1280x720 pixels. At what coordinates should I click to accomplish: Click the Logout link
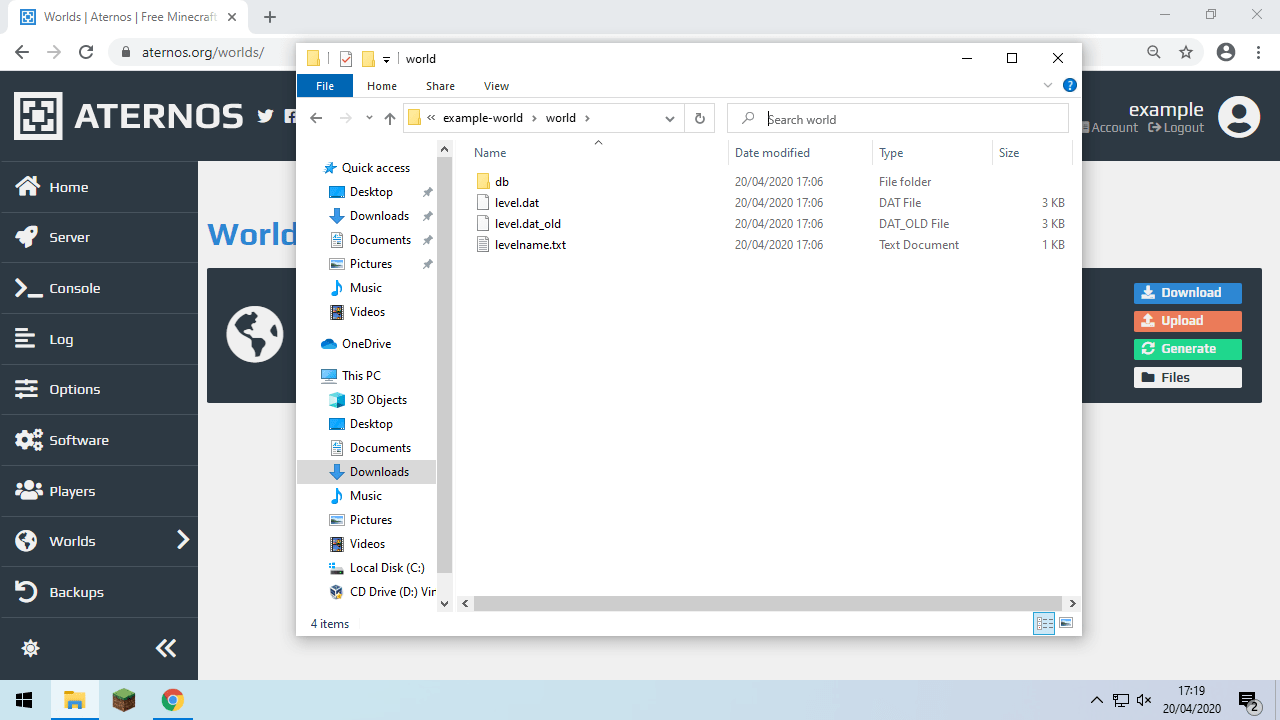click(x=1176, y=128)
